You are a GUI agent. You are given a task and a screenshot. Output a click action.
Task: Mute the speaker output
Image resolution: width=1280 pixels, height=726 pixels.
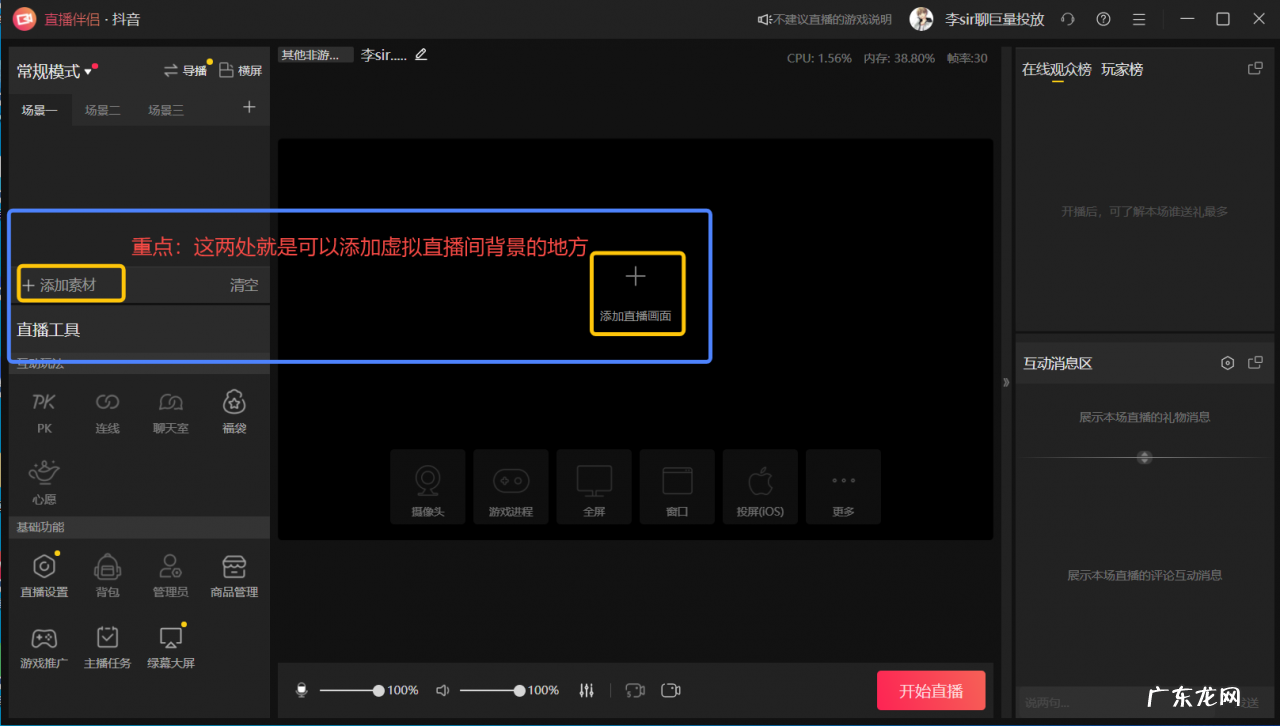tap(442, 690)
